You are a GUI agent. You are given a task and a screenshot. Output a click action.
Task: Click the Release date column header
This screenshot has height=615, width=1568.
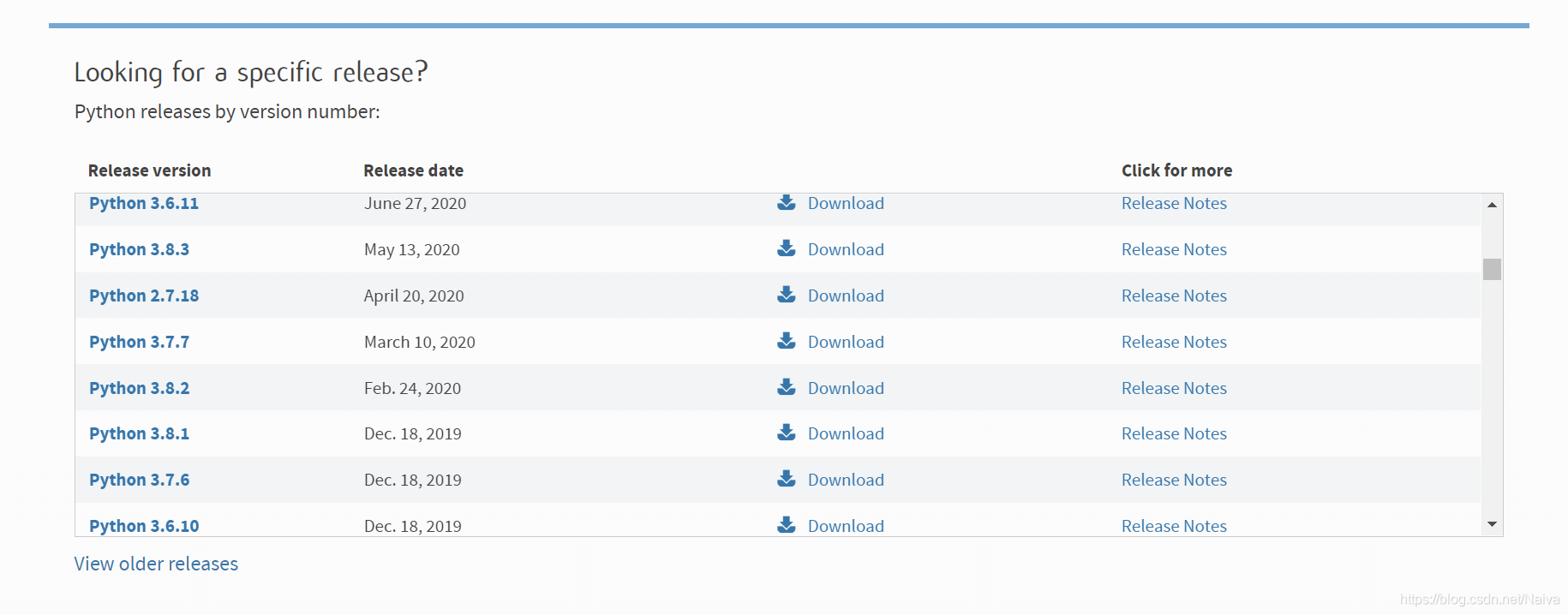click(x=413, y=170)
